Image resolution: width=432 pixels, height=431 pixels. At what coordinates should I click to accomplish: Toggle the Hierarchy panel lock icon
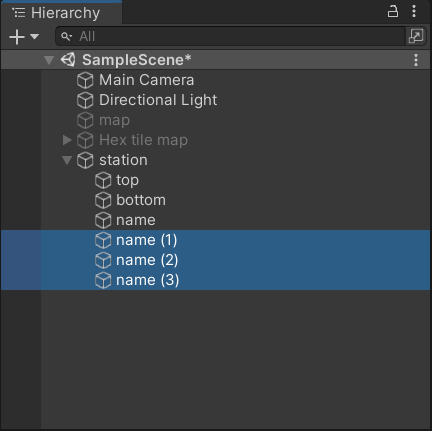pyautogui.click(x=393, y=11)
